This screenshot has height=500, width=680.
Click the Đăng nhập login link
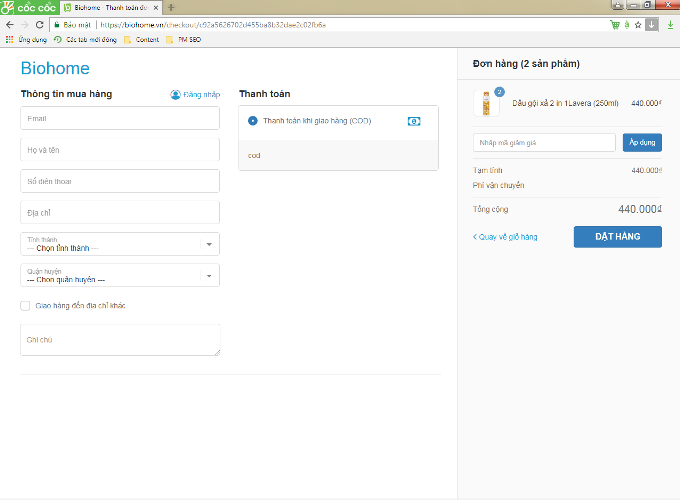(x=195, y=95)
